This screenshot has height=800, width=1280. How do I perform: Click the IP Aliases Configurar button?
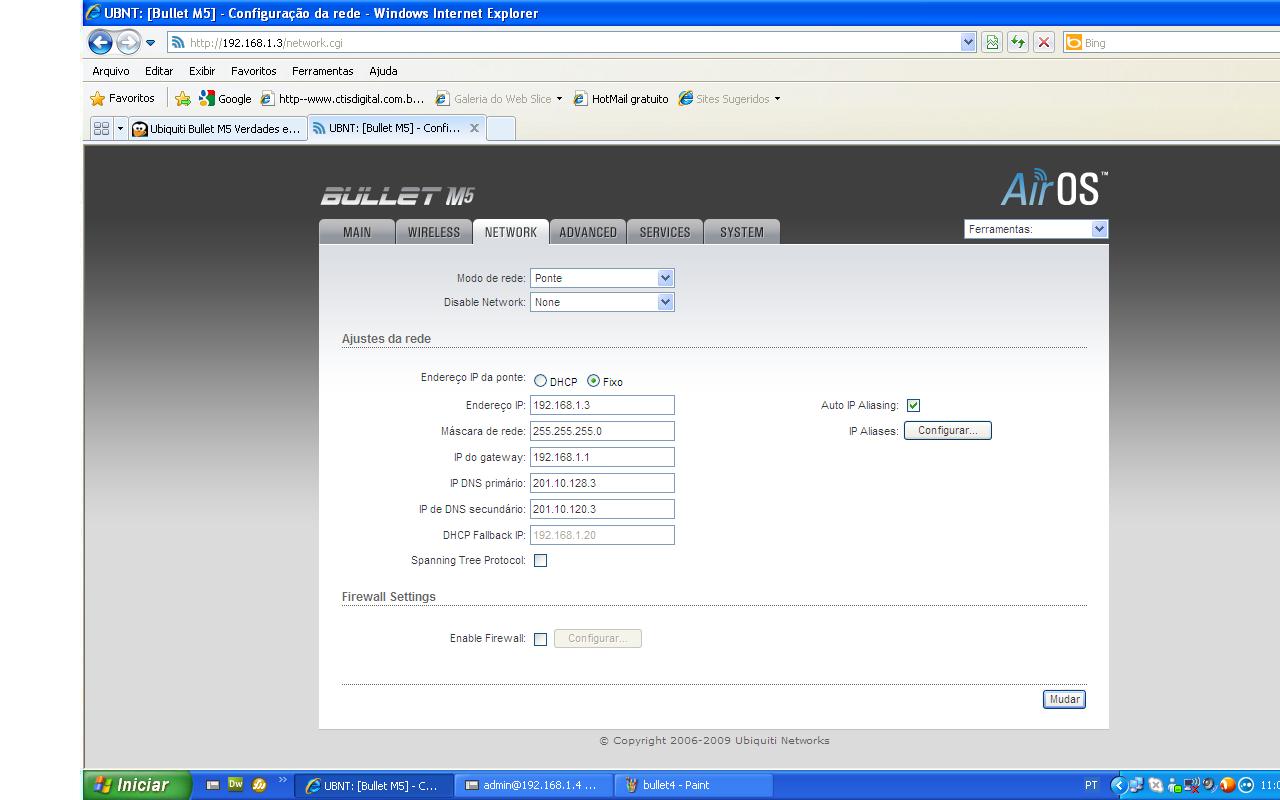948,430
